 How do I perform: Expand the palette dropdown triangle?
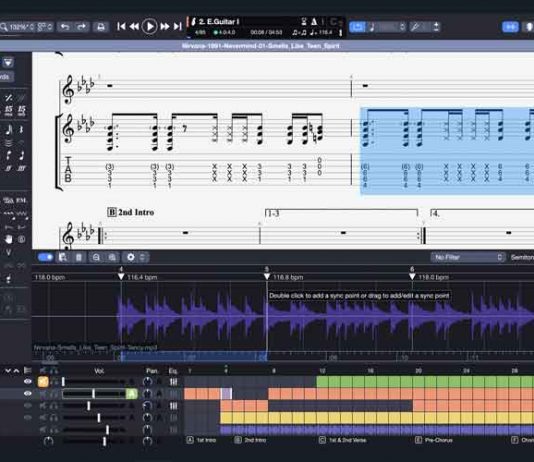tap(8, 62)
